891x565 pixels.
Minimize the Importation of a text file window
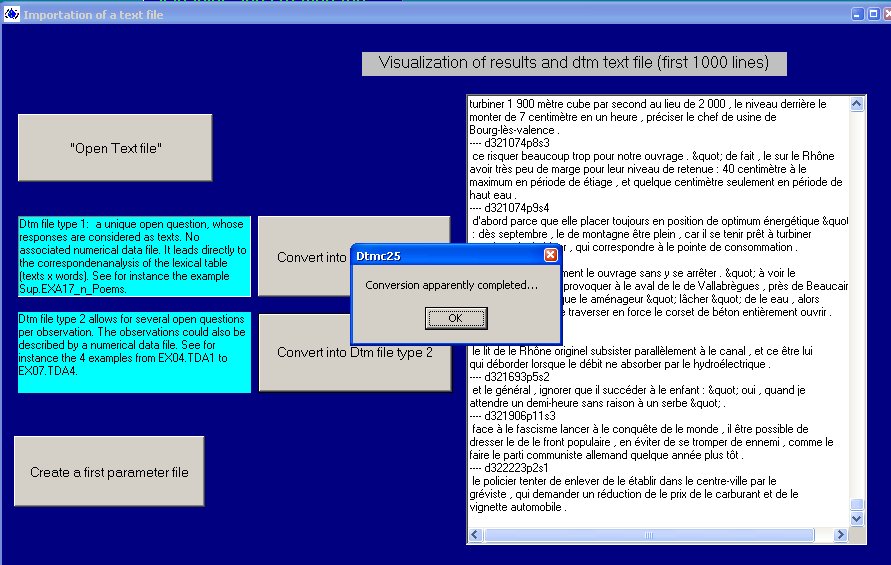857,14
